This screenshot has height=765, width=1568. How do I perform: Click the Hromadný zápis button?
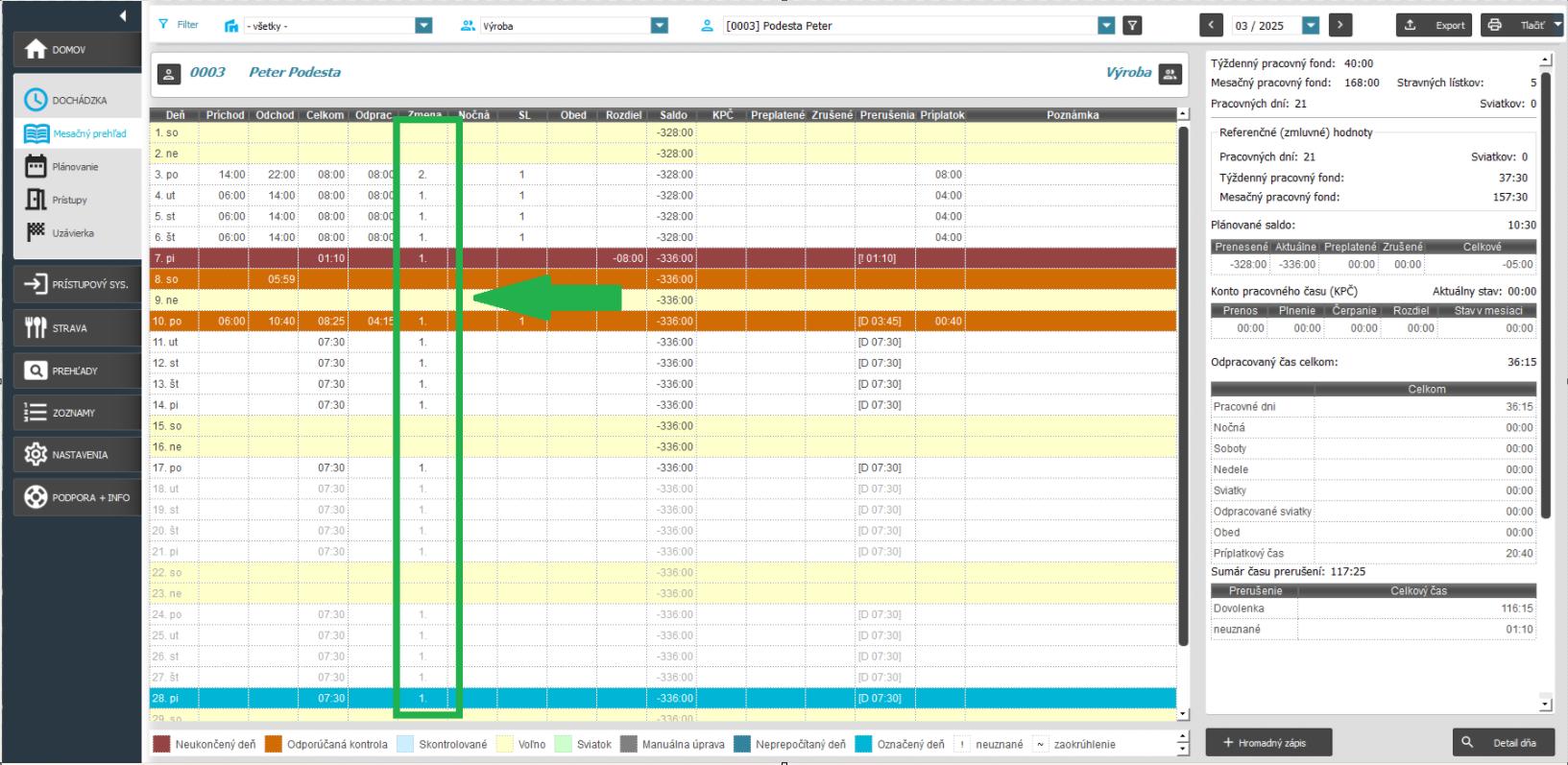coord(1269,742)
